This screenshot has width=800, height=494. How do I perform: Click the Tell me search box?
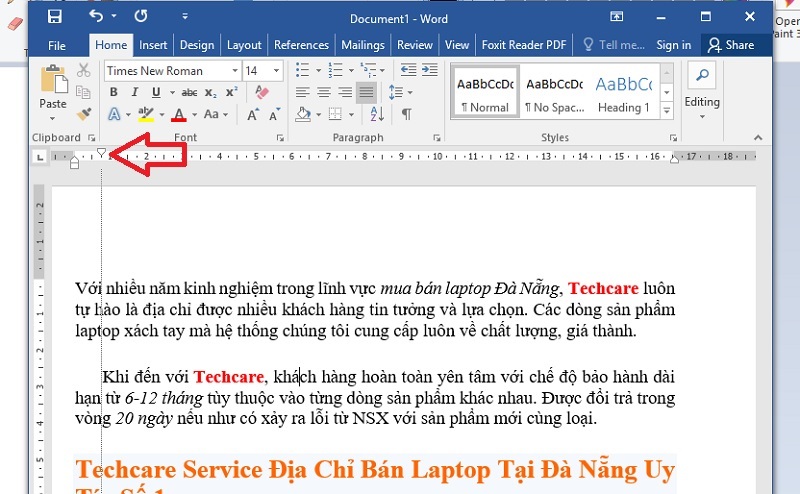[x=614, y=45]
